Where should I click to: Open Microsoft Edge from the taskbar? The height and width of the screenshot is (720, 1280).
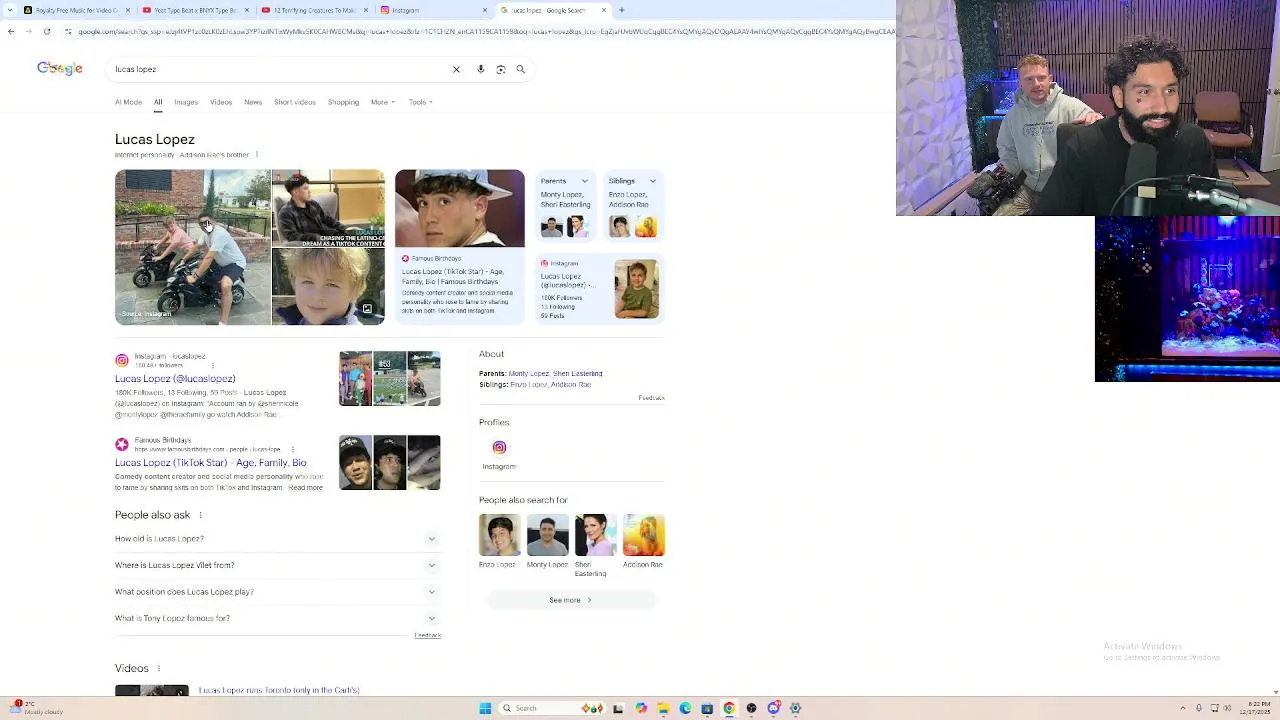click(x=685, y=708)
